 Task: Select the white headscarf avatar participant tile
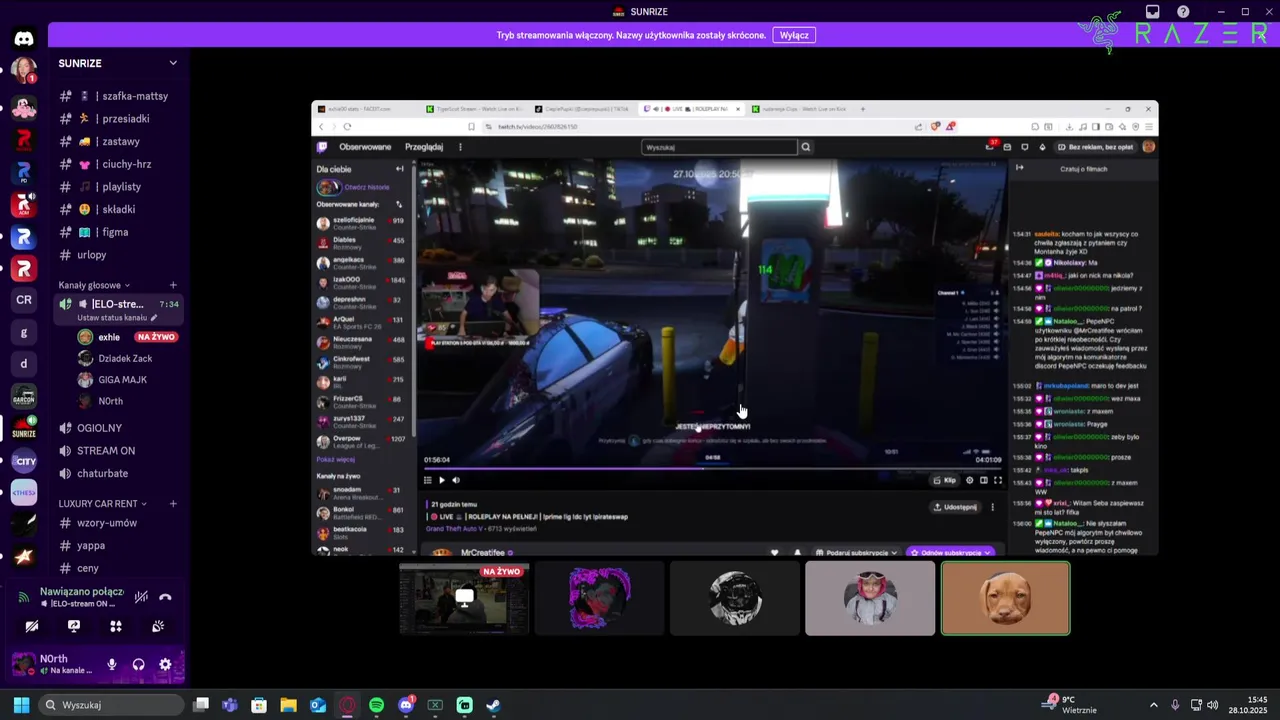point(870,598)
